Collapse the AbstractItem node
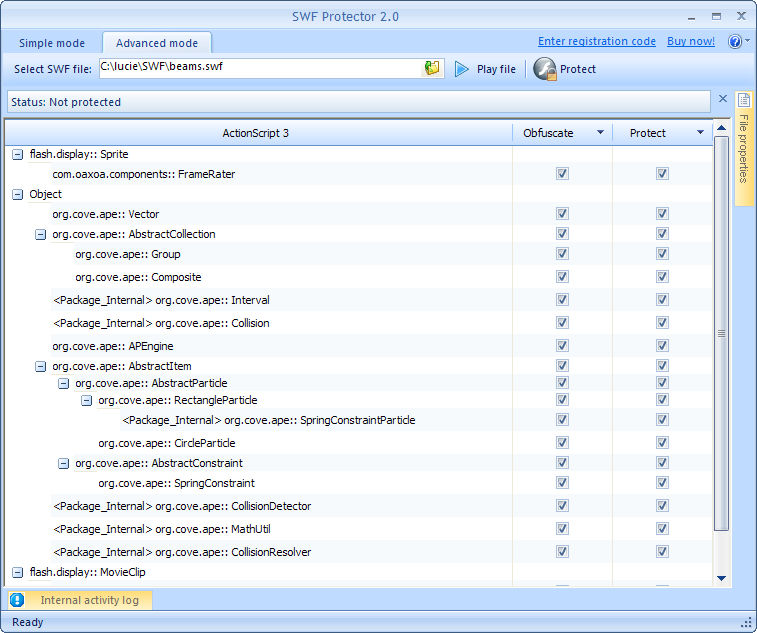 tap(41, 366)
